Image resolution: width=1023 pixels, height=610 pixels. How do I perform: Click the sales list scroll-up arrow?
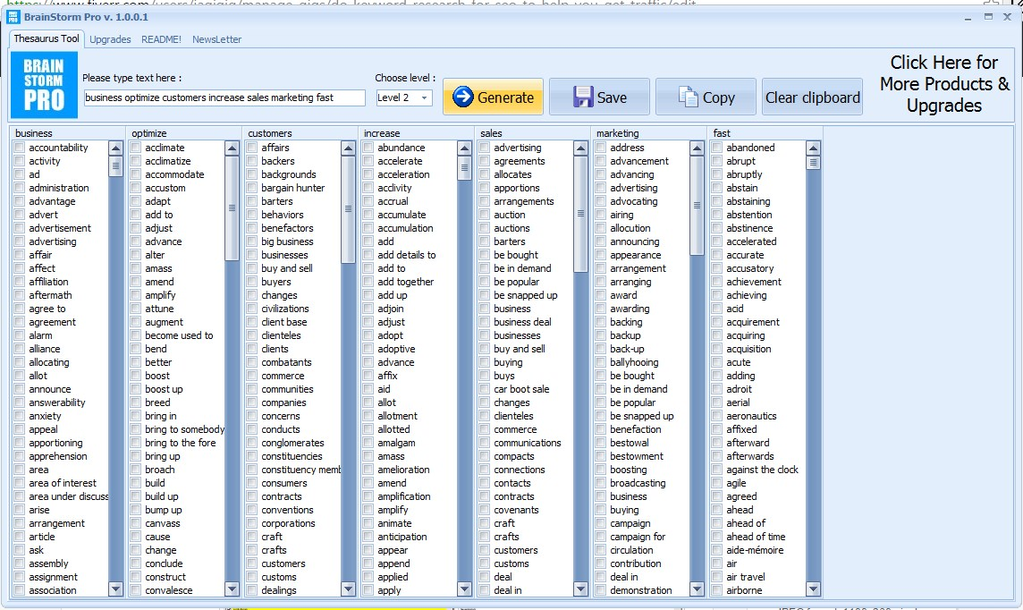click(x=580, y=148)
